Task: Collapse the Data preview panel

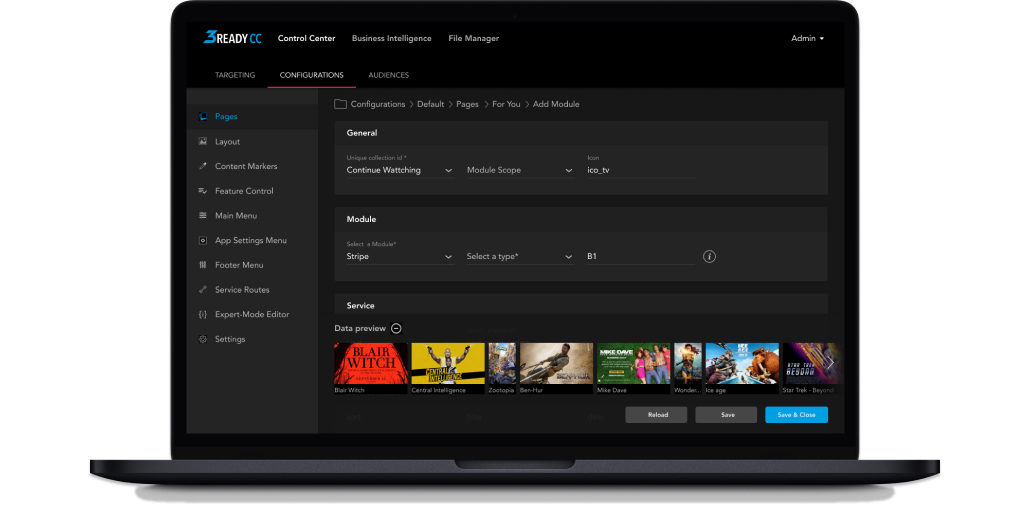Action: click(396, 329)
